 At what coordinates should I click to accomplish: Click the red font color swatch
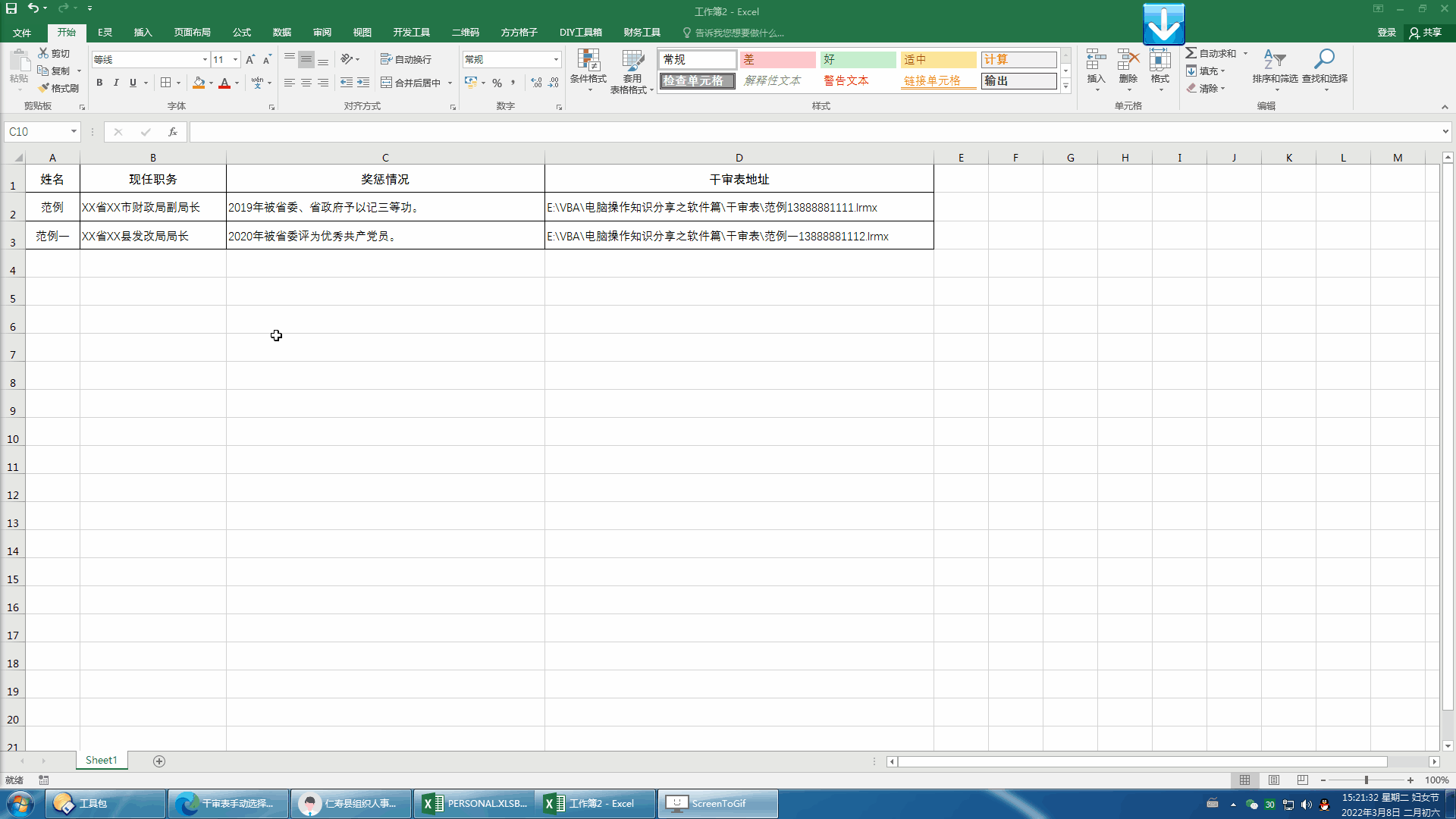tap(224, 83)
